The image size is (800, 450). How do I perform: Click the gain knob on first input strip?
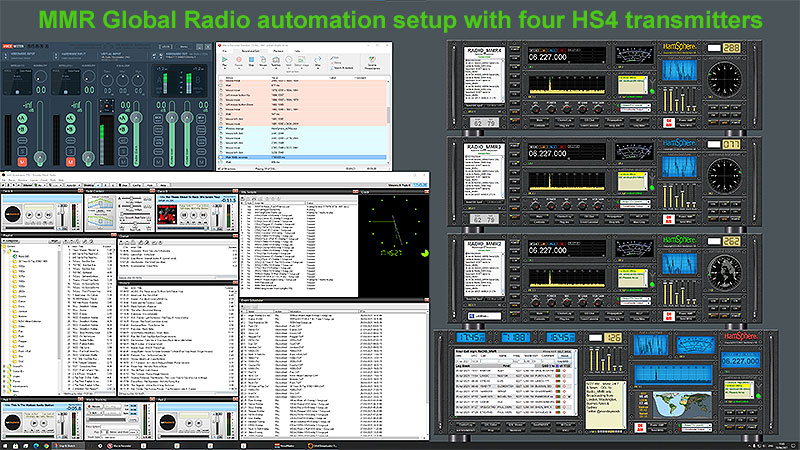[x=40, y=77]
